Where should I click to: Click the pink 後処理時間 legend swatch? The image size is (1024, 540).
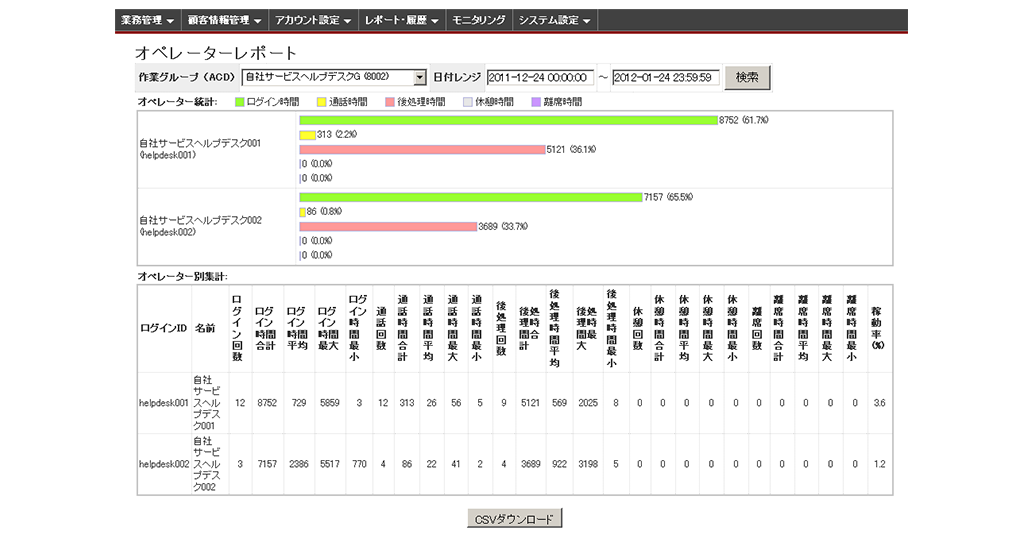390,102
